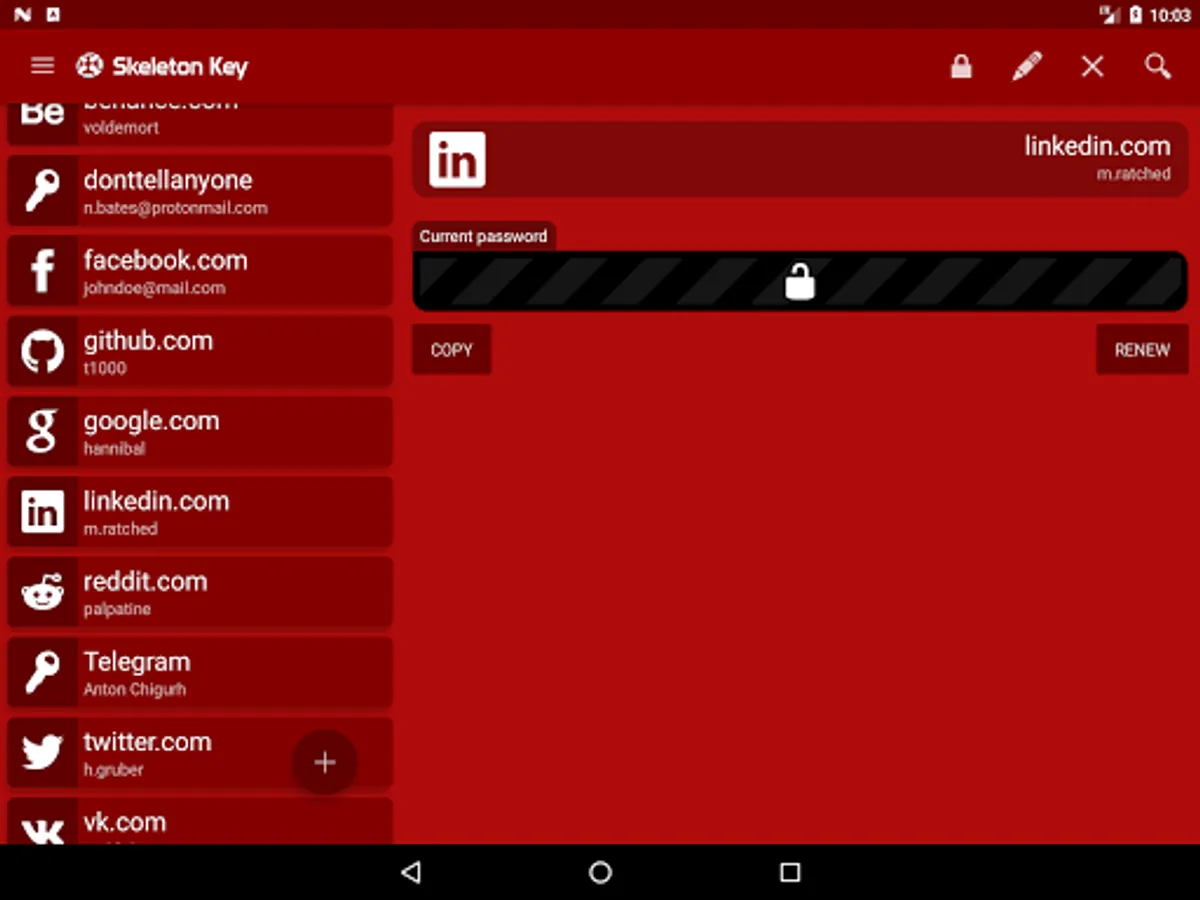This screenshot has width=1200, height=900.
Task: Toggle the password visibility lock on the password bar
Action: [799, 281]
